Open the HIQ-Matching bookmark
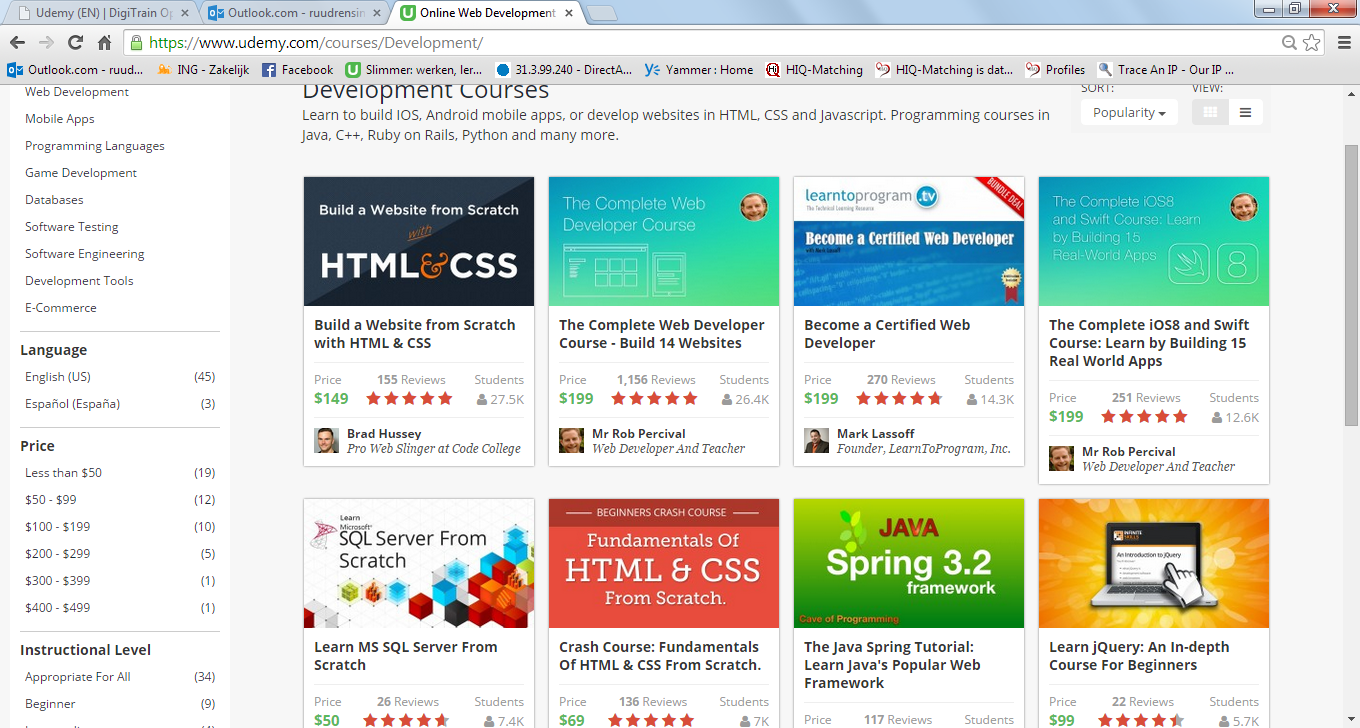This screenshot has height=728, width=1360. (x=814, y=70)
